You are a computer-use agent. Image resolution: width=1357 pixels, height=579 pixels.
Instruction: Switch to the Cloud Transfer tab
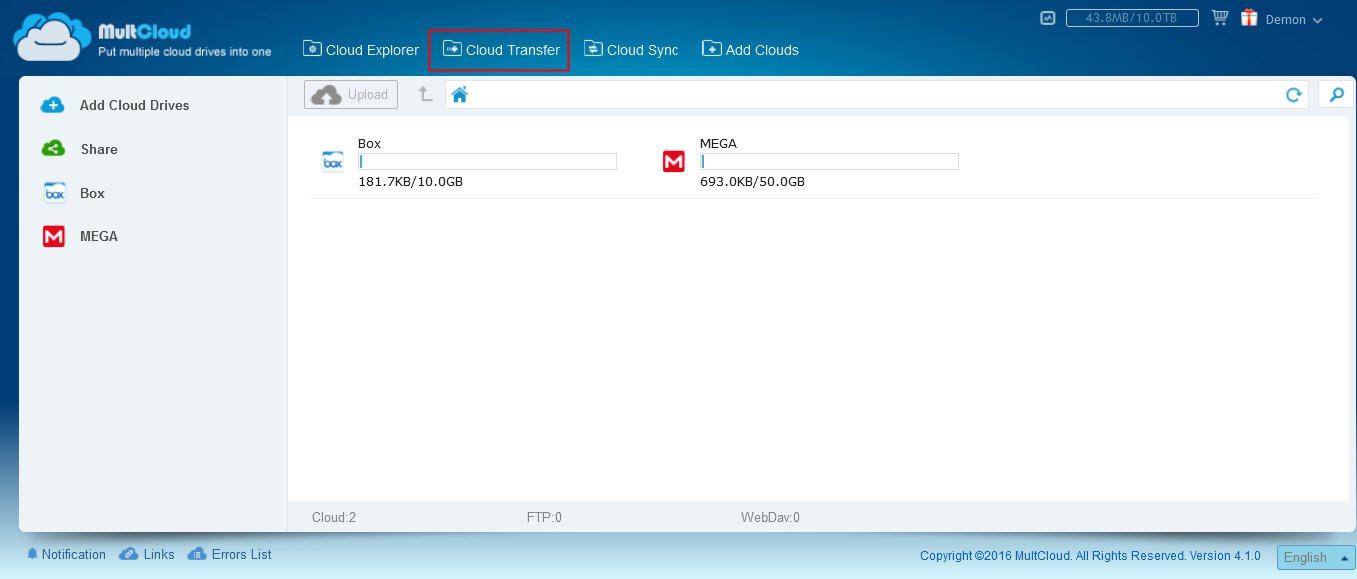click(501, 50)
